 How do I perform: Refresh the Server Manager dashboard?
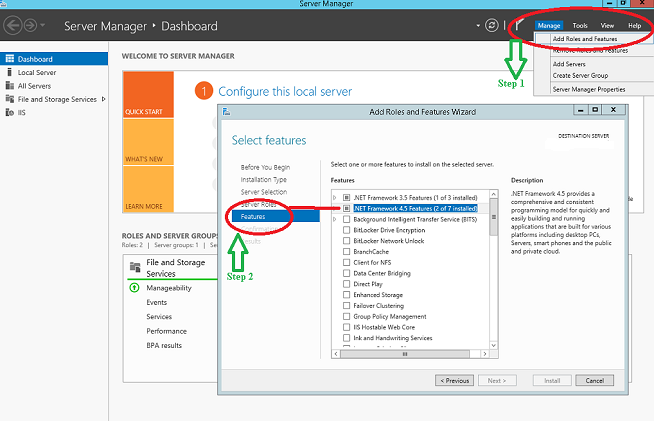492,26
